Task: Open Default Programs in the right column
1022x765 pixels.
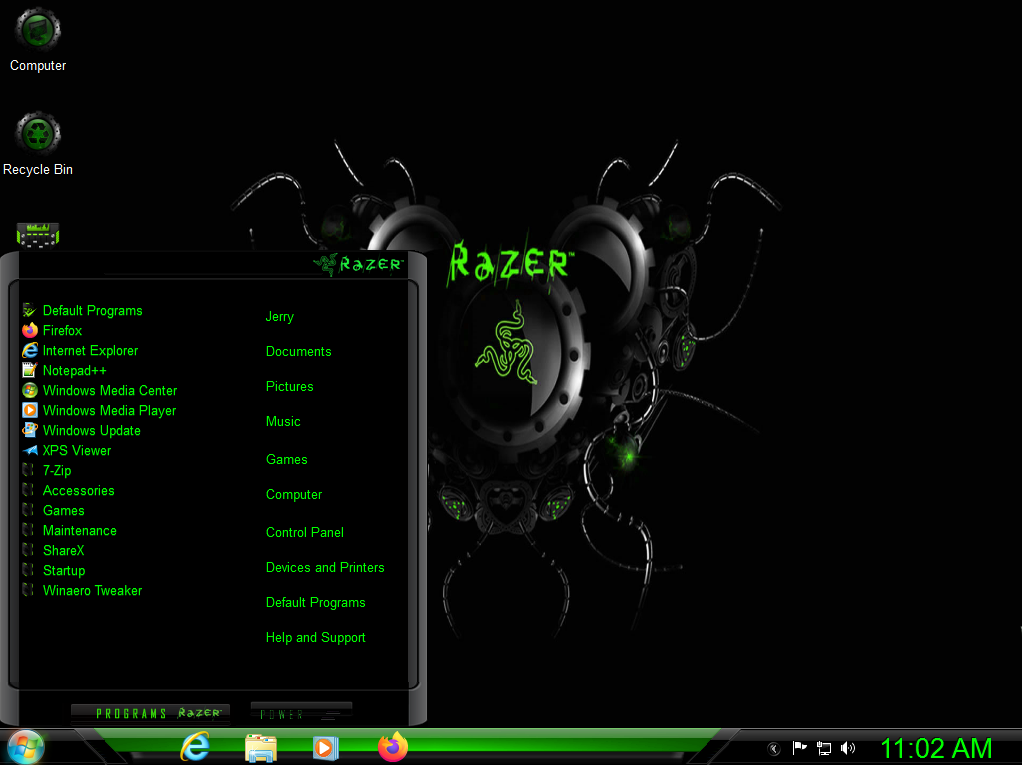Action: click(x=315, y=603)
